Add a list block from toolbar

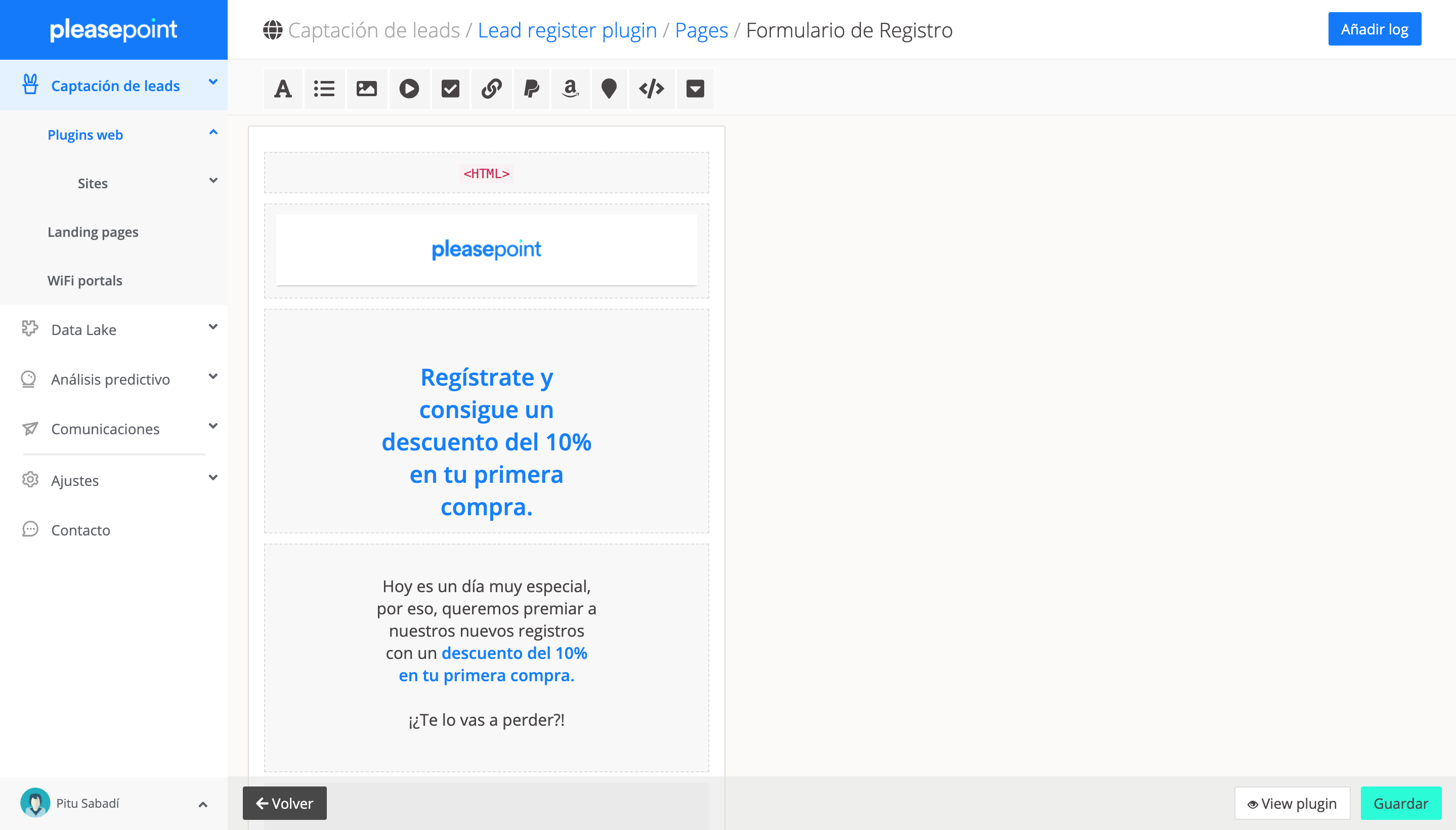(x=324, y=89)
